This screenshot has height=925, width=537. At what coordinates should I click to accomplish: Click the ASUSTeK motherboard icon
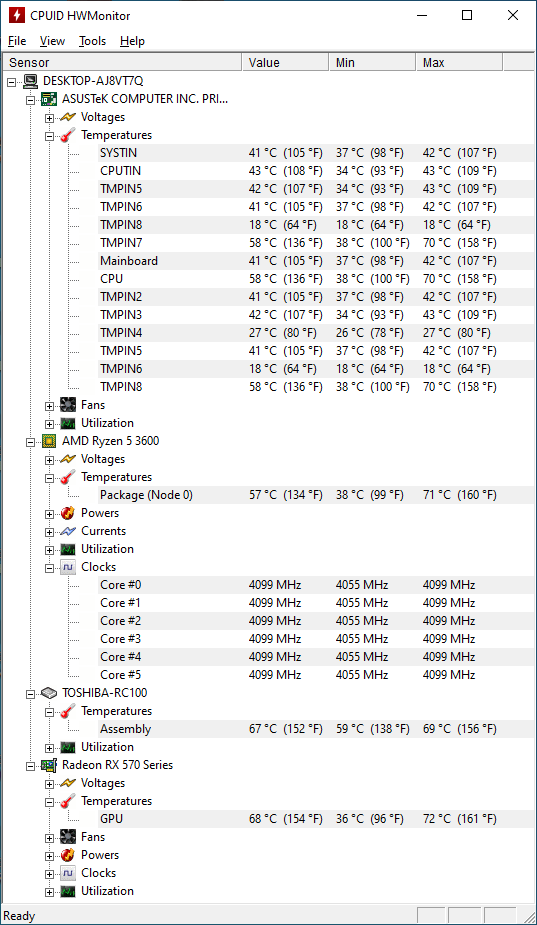(49, 99)
